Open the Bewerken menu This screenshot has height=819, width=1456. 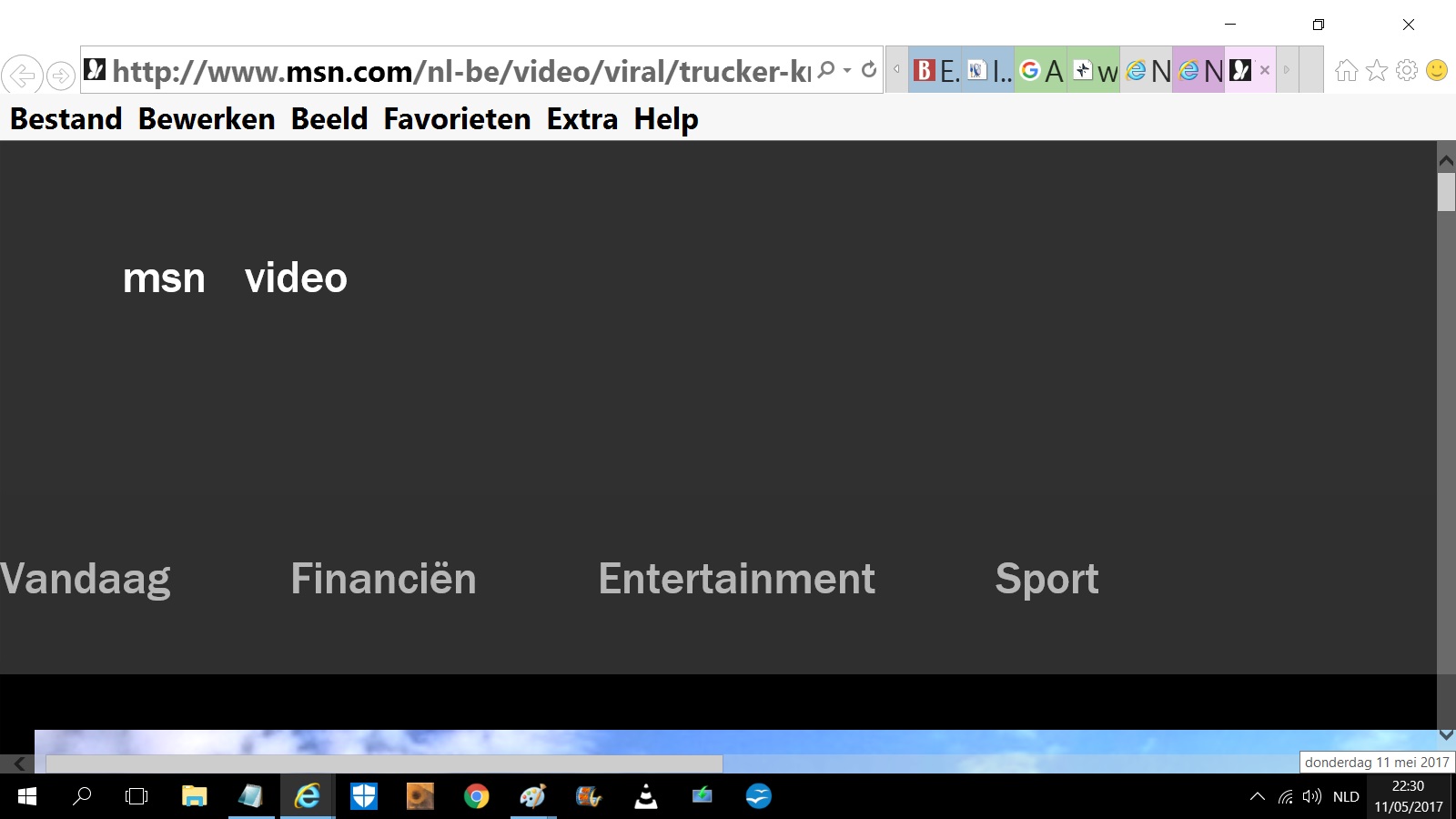207,119
